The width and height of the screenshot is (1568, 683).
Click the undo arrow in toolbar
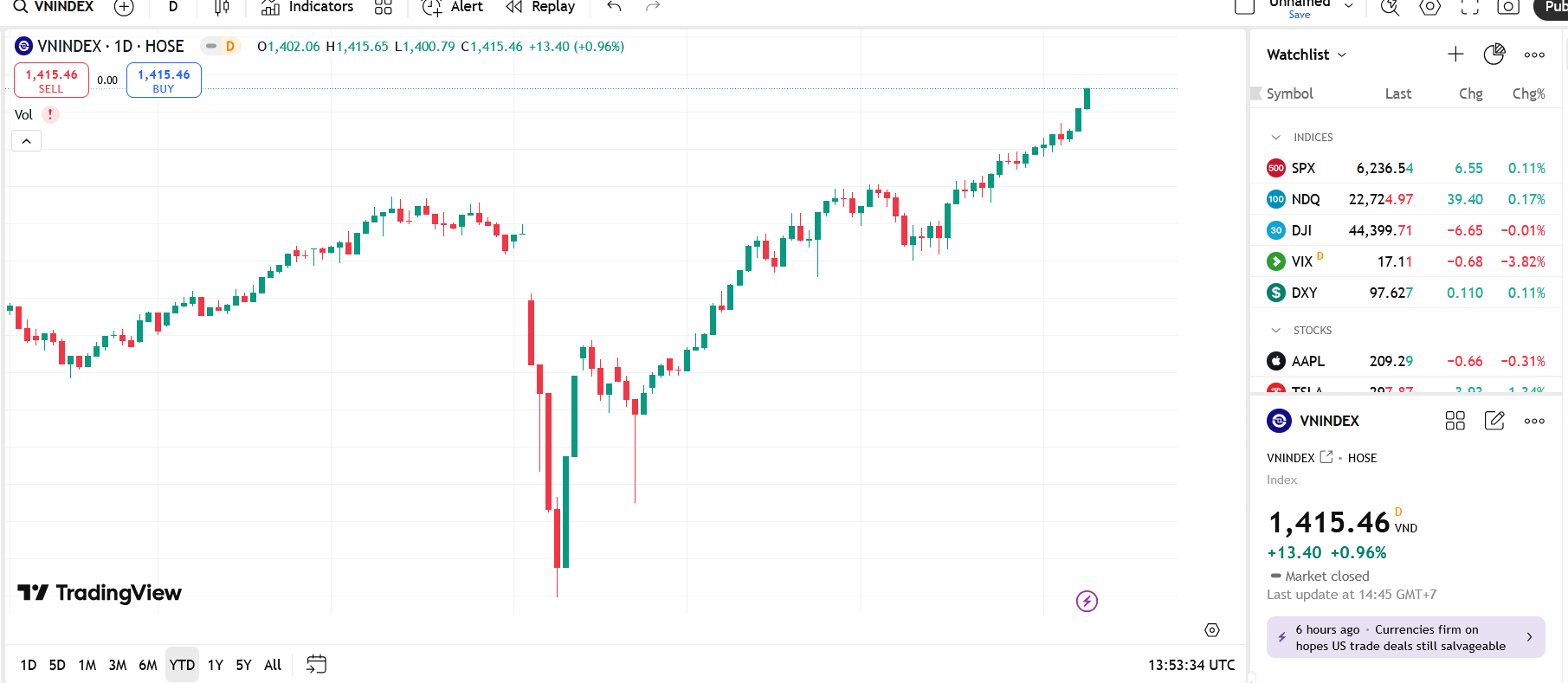(614, 7)
